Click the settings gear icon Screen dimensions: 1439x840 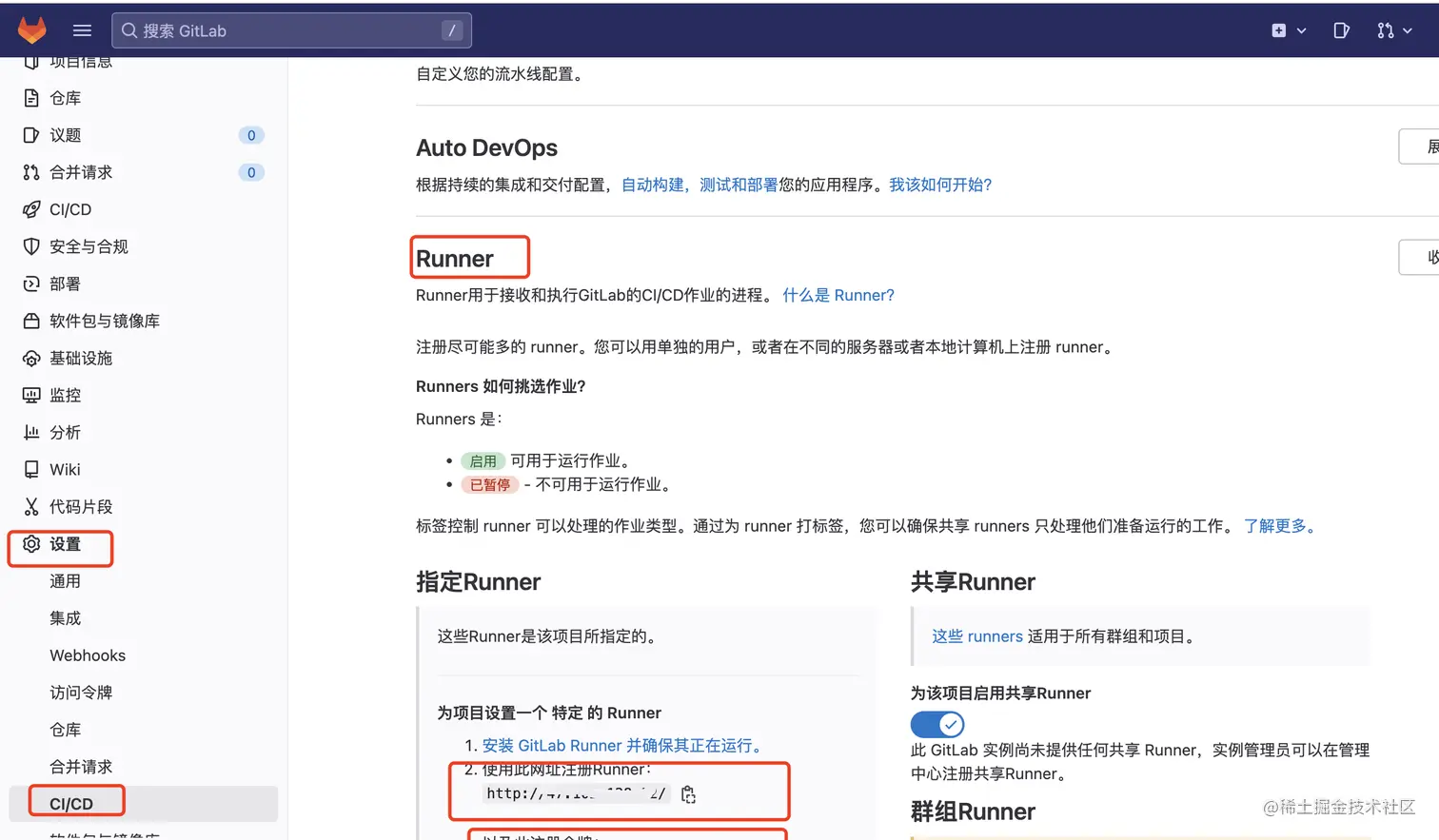tap(31, 544)
